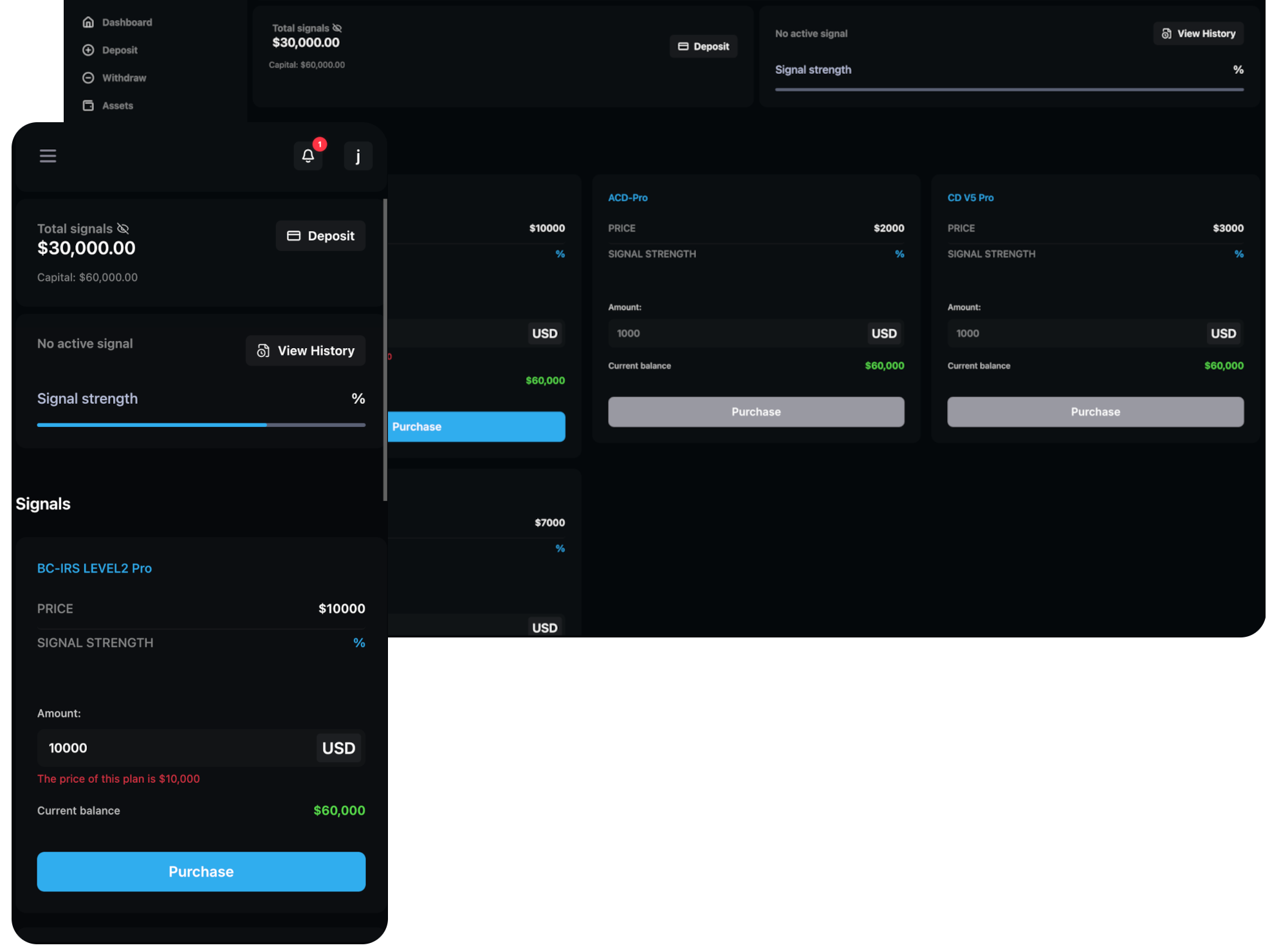Click the notification bell icon
The width and height of the screenshot is (1272, 952).
tap(308, 156)
